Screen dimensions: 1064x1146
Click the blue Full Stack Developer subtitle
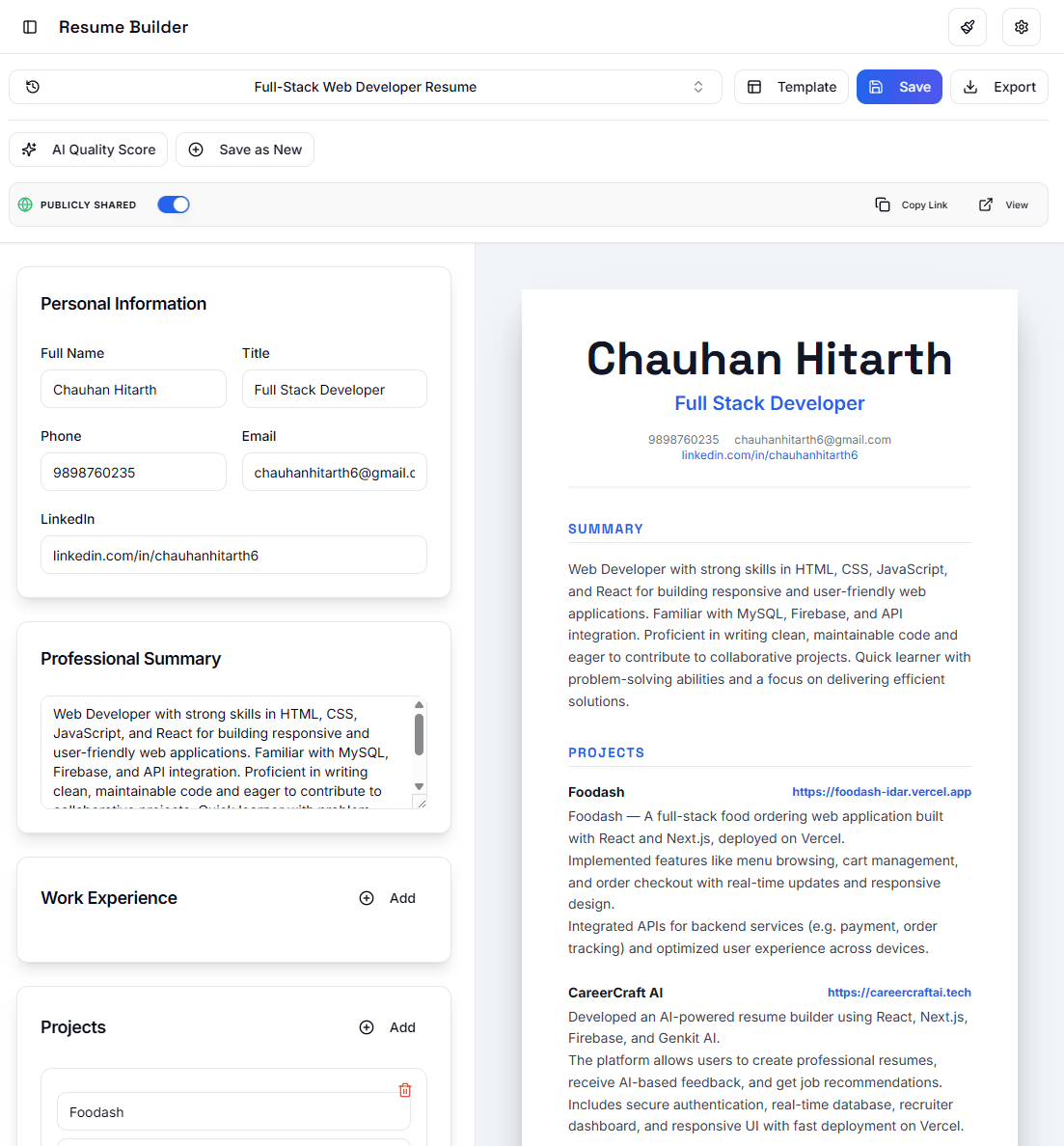pyautogui.click(x=770, y=403)
